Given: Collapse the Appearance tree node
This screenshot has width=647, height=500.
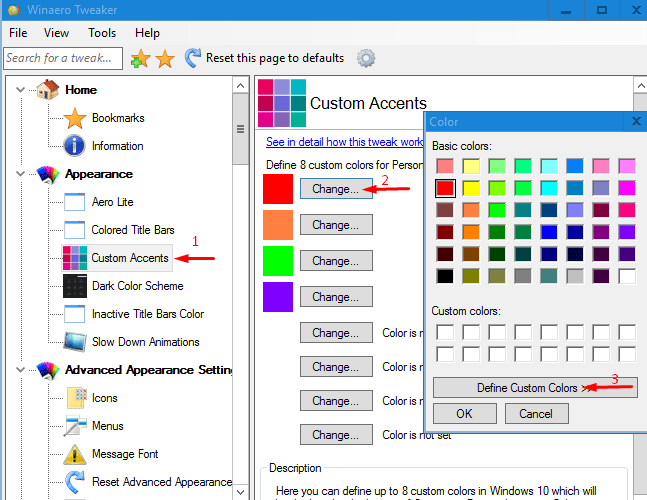Looking at the screenshot, I should [20, 174].
